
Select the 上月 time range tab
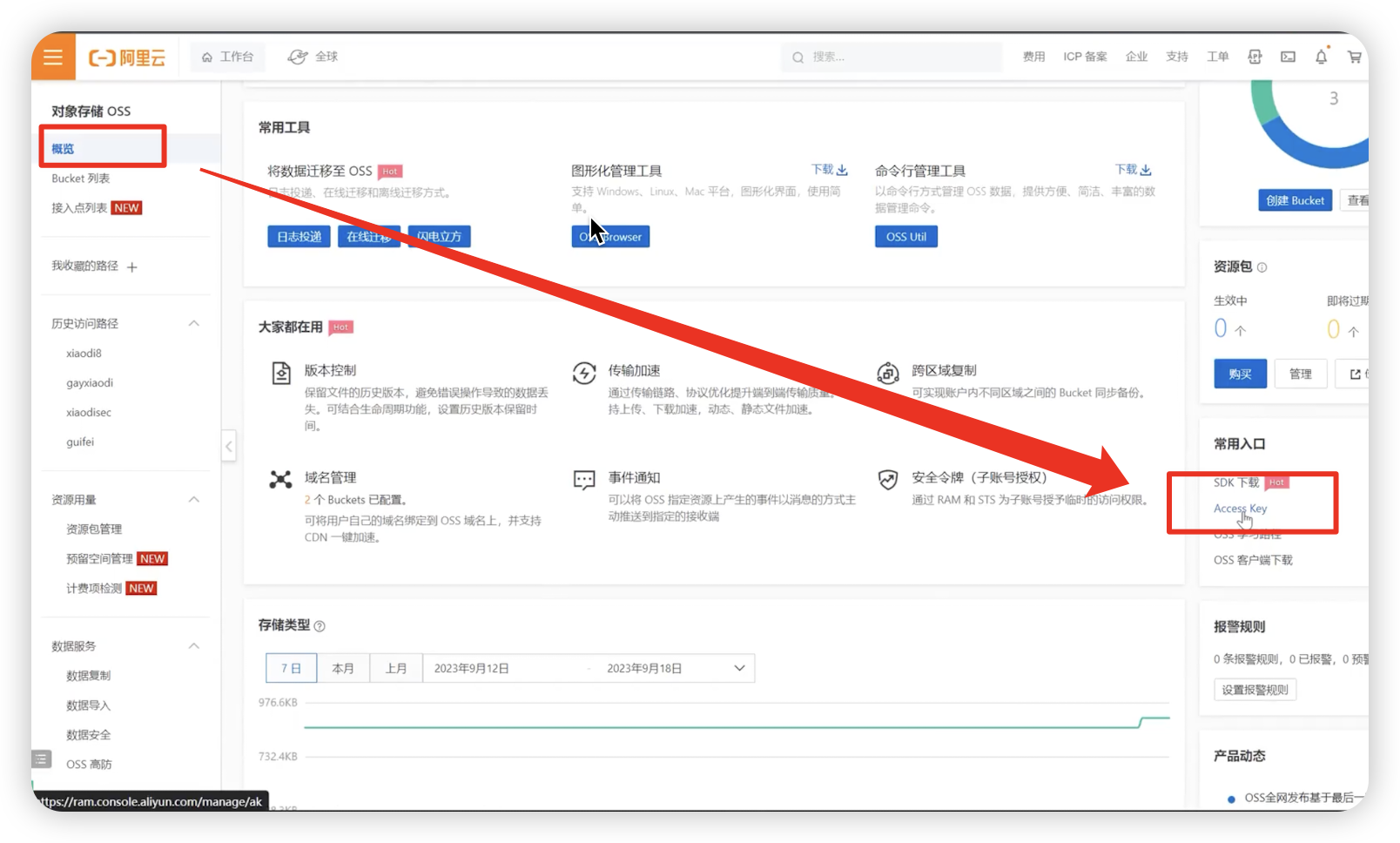click(x=396, y=669)
